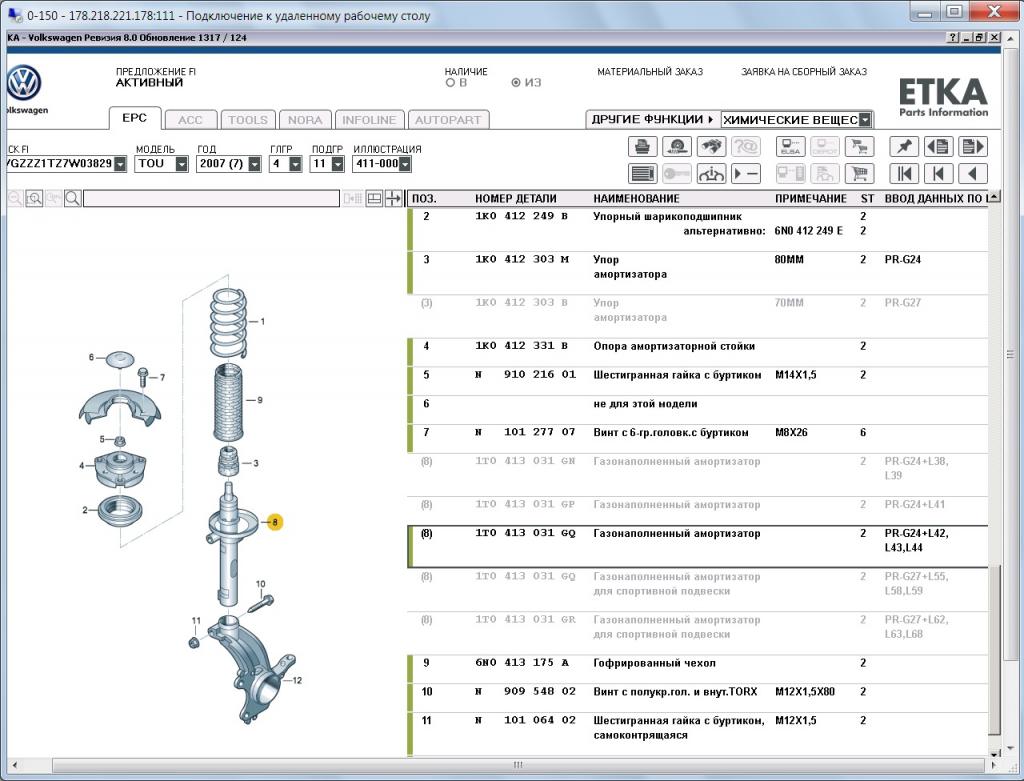Open the МОДЕЛЬ dropdown showing TOU
This screenshot has height=781, width=1024.
(x=182, y=164)
